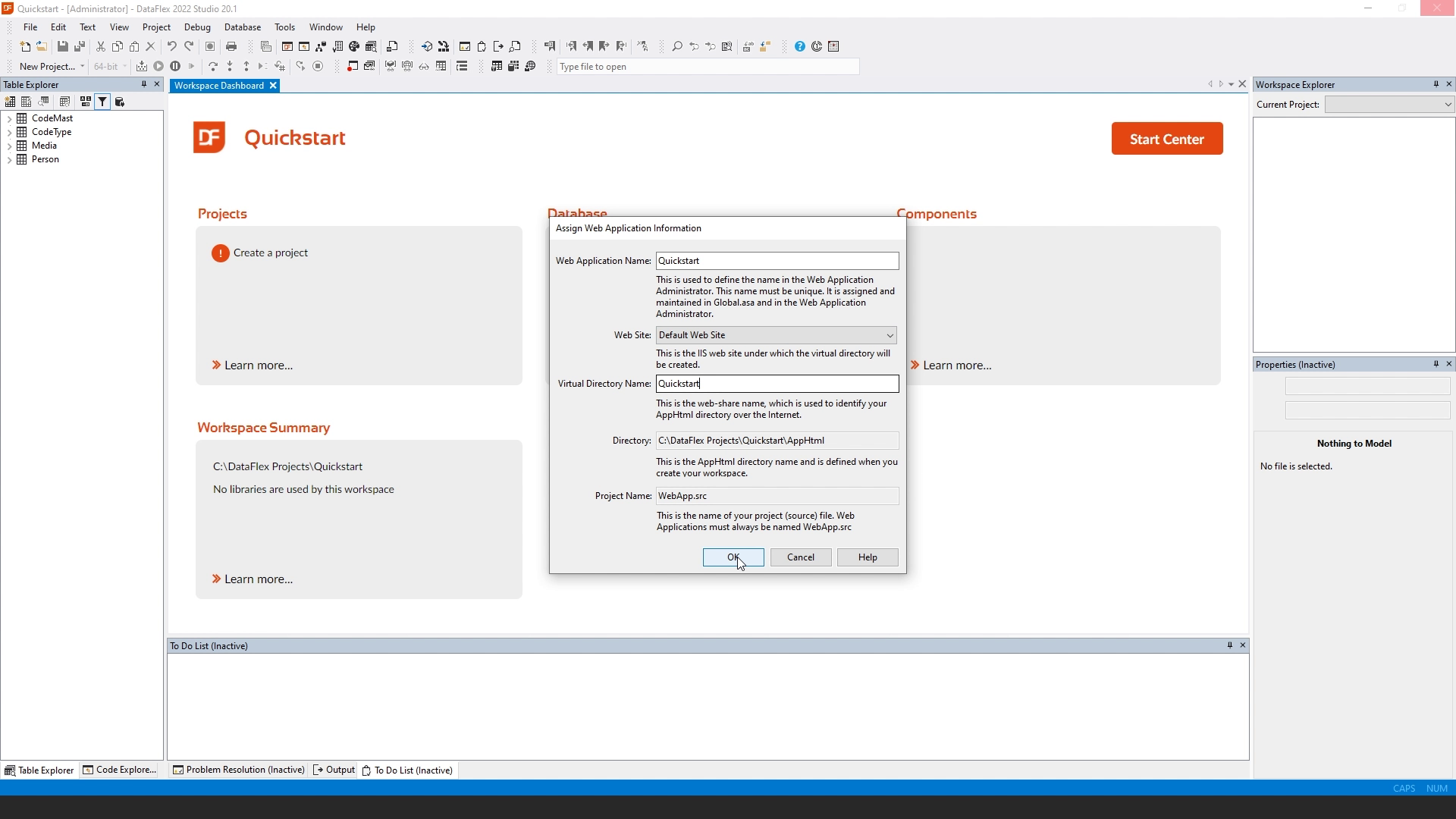Expand the CodeType table node
Image resolution: width=1456 pixels, height=819 pixels.
click(9, 132)
